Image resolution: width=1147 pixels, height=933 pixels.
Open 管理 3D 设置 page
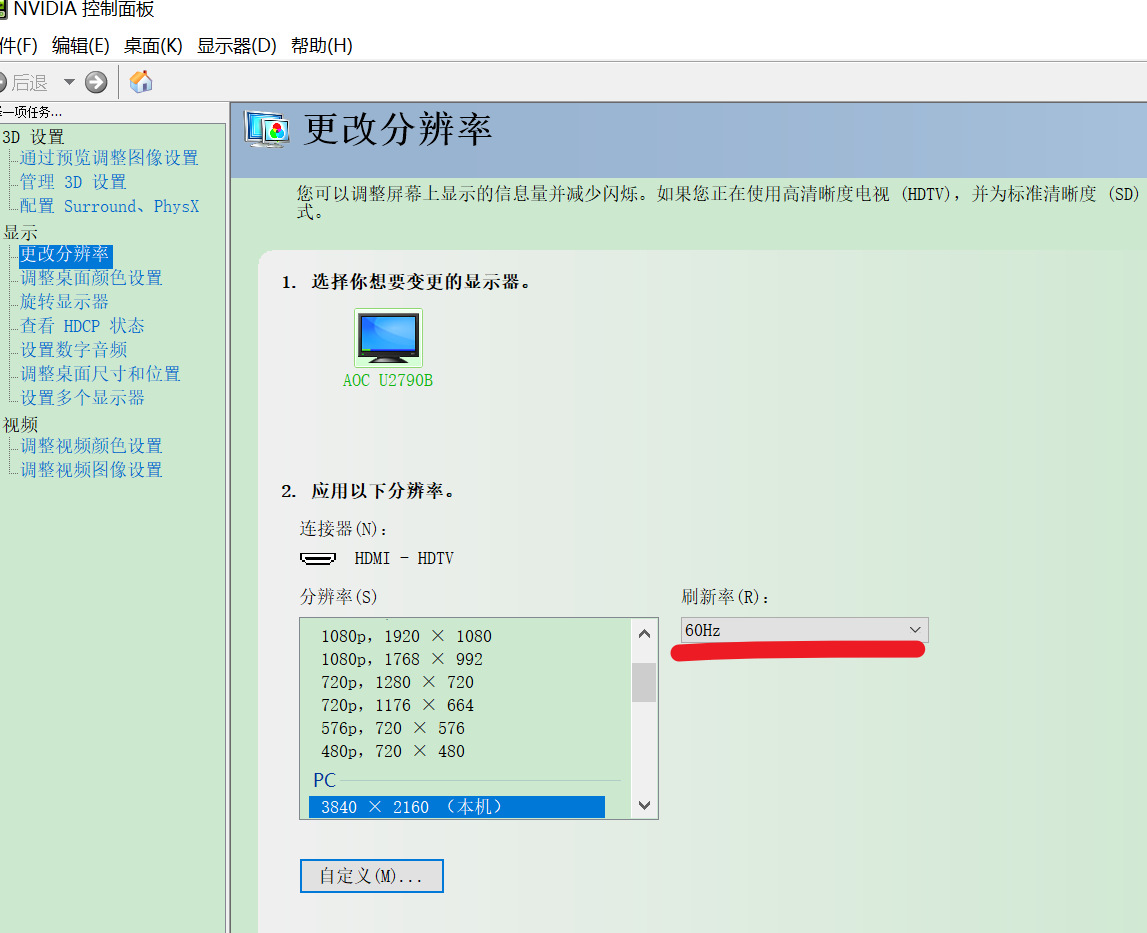(73, 181)
